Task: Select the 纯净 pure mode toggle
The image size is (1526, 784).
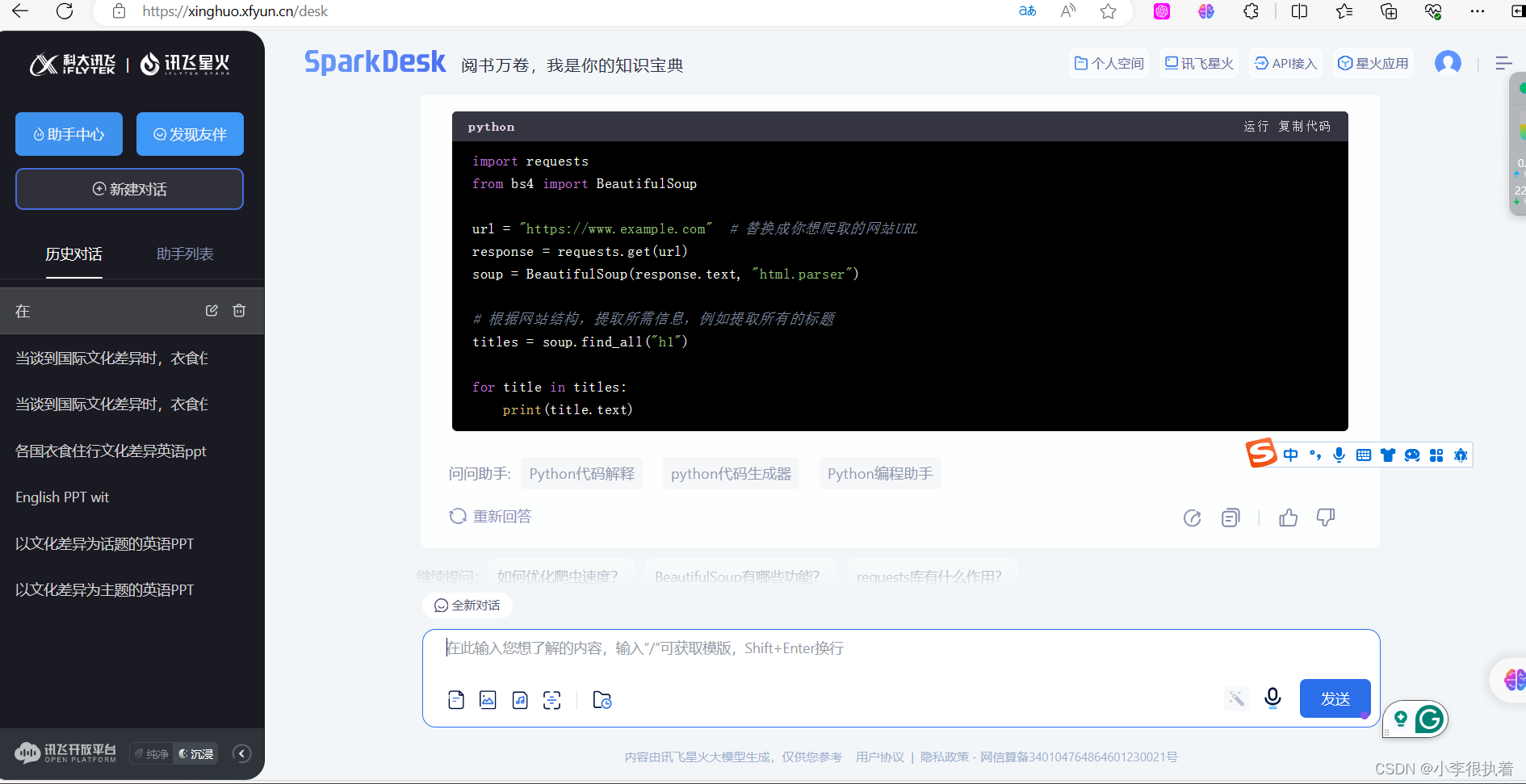Action: pyautogui.click(x=152, y=754)
